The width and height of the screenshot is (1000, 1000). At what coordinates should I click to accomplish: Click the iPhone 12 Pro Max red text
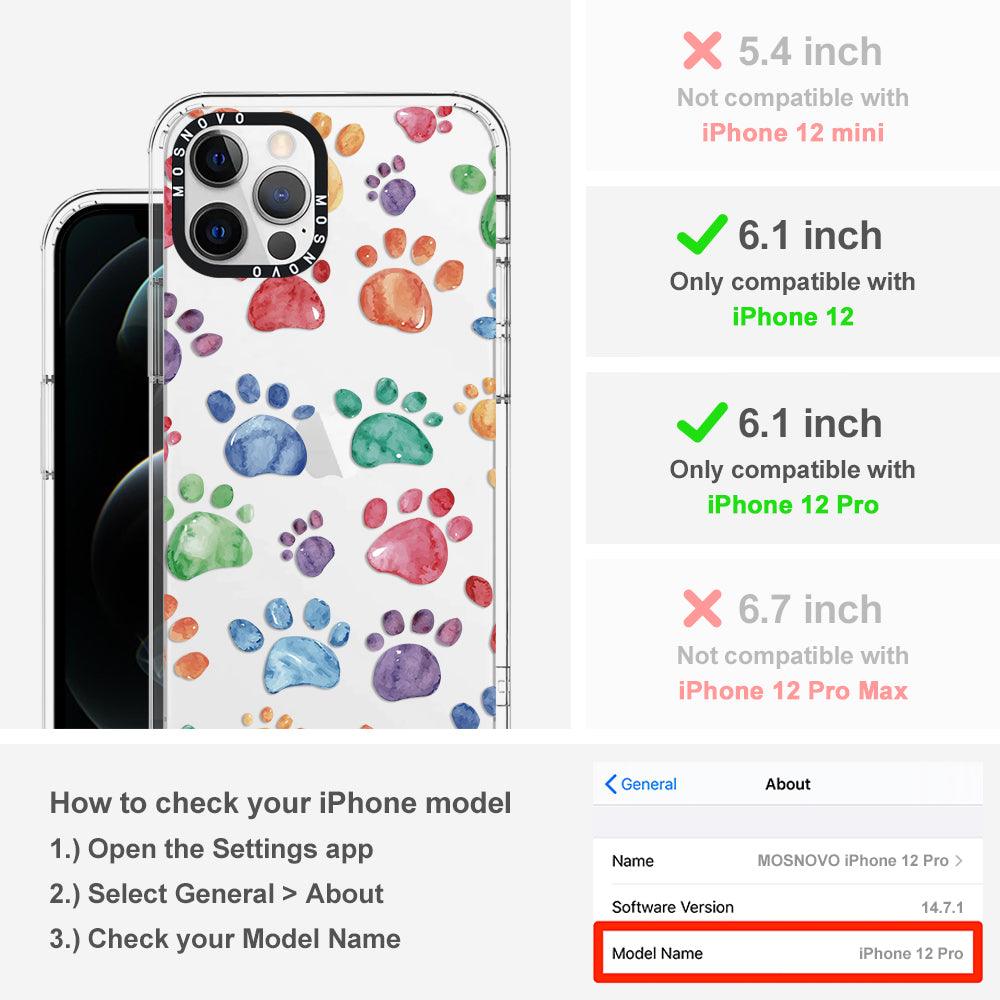click(x=793, y=691)
